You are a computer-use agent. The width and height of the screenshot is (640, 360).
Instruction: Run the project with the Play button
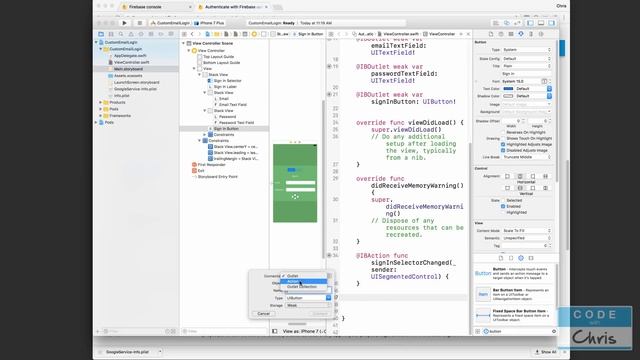click(x=124, y=23)
